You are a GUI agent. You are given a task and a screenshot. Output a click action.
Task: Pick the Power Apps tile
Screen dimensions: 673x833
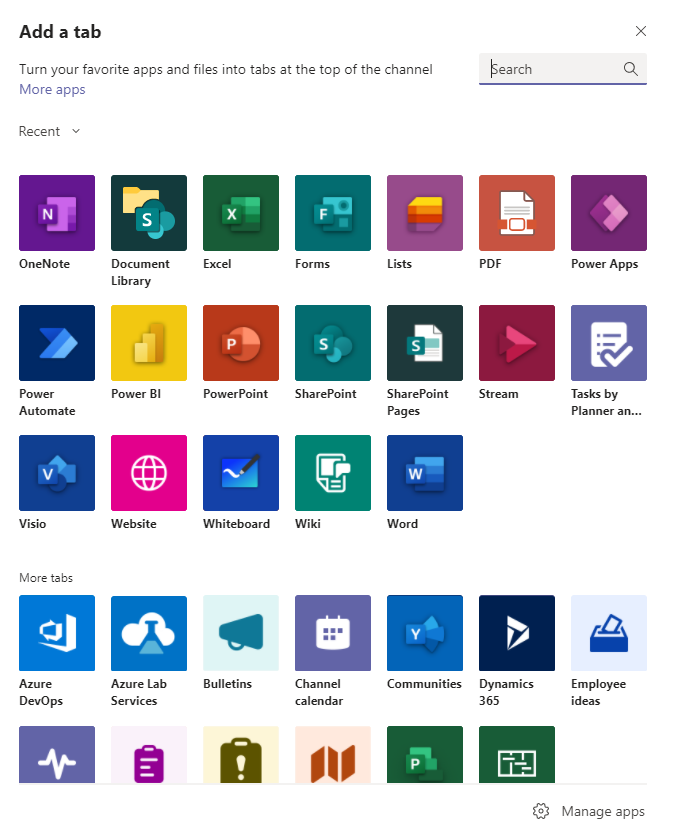pos(609,213)
